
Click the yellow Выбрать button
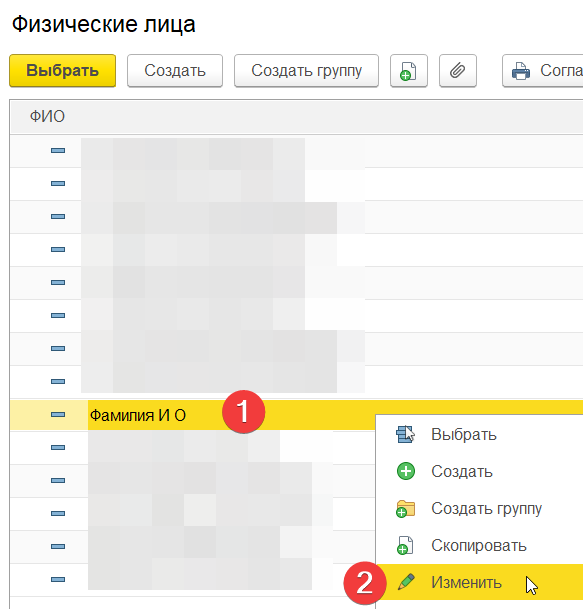click(x=63, y=71)
